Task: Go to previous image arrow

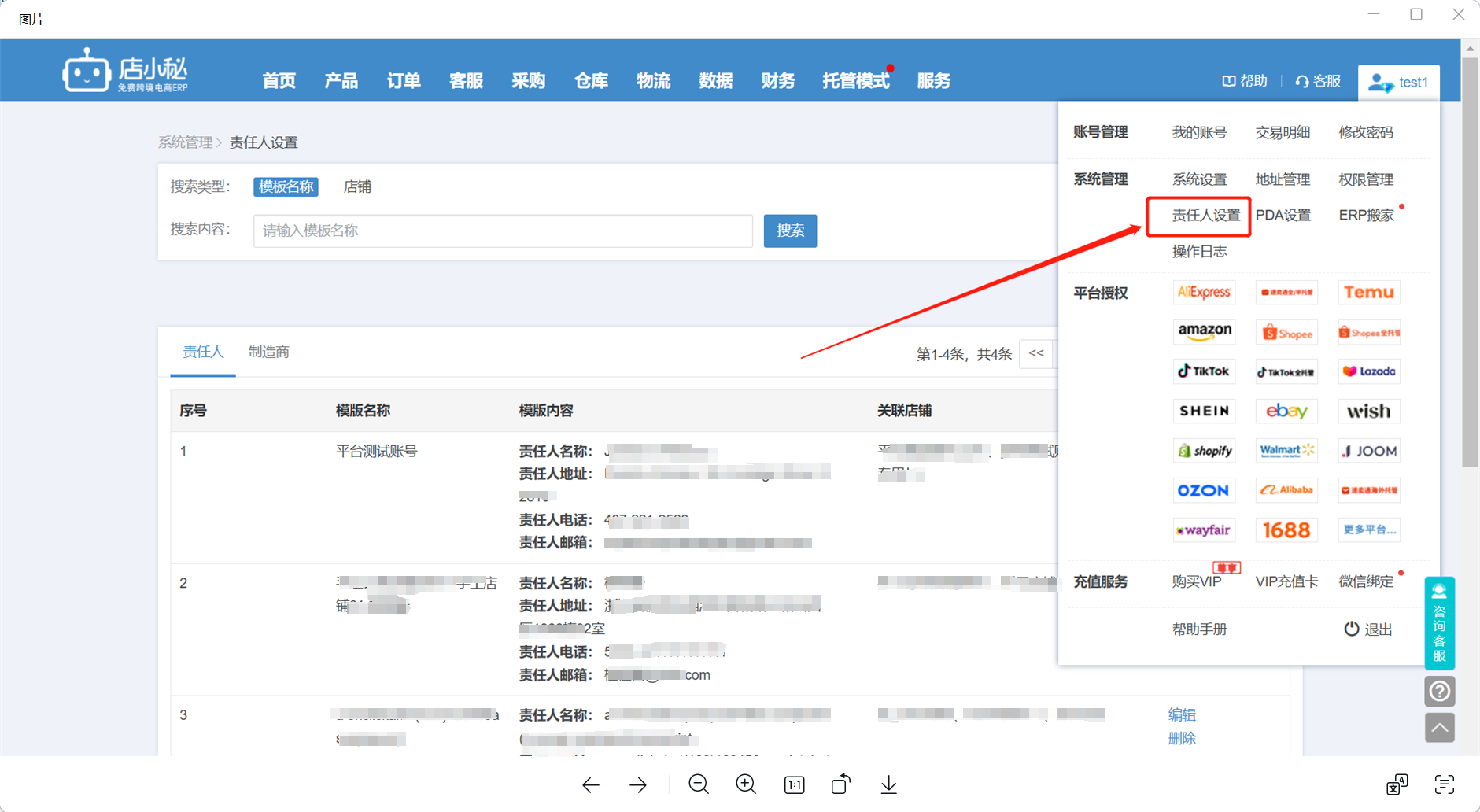Action: tap(591, 784)
